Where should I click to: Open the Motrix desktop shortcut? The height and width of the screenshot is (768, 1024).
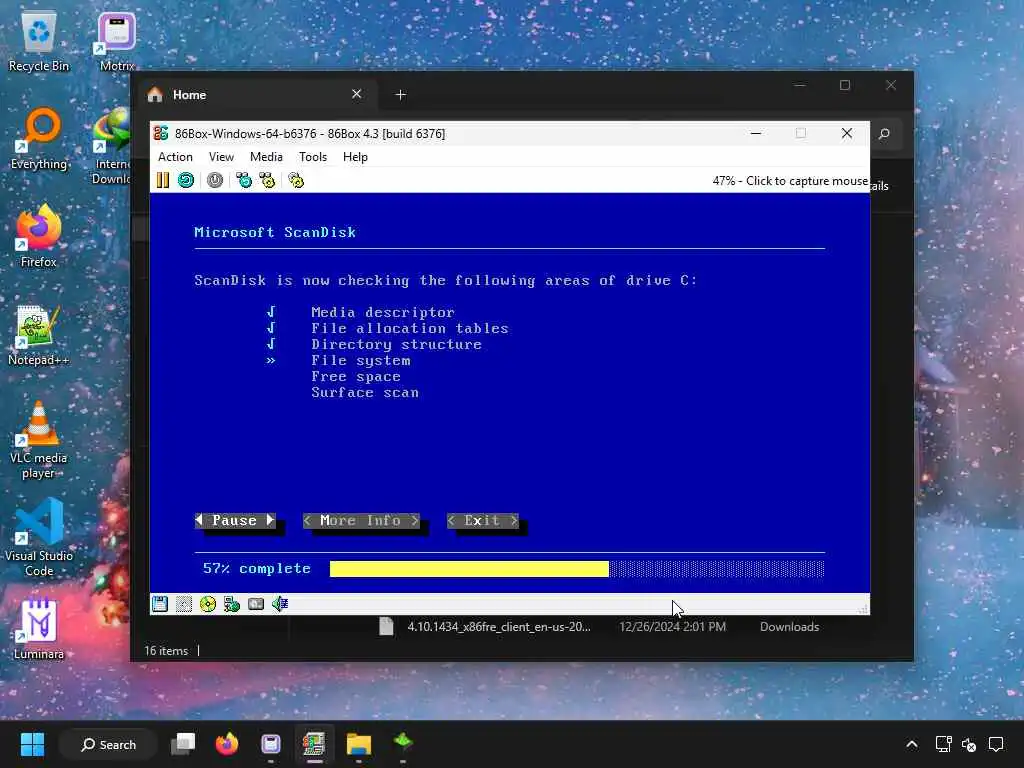click(x=117, y=42)
